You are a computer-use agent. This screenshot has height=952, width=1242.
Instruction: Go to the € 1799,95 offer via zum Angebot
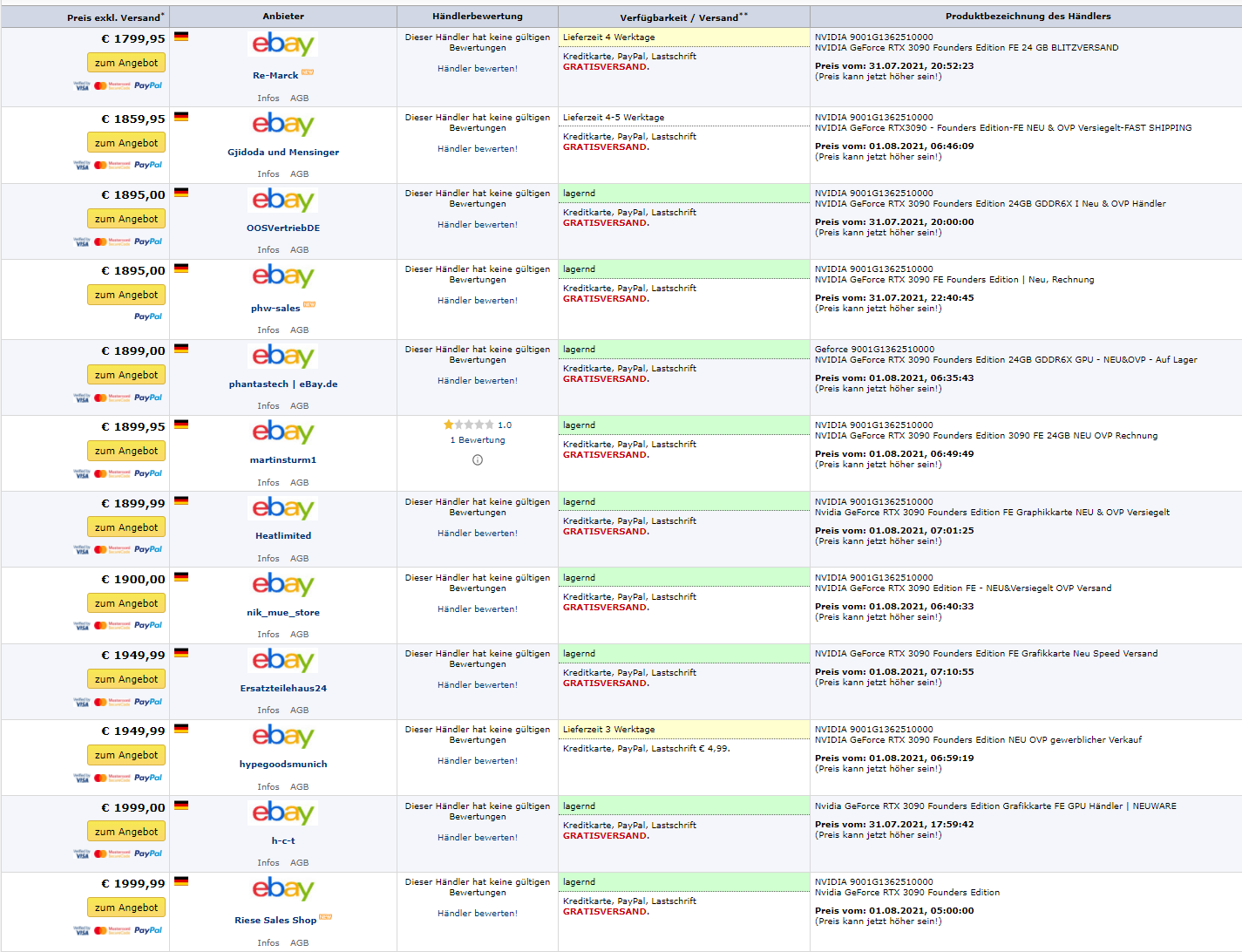tap(126, 63)
